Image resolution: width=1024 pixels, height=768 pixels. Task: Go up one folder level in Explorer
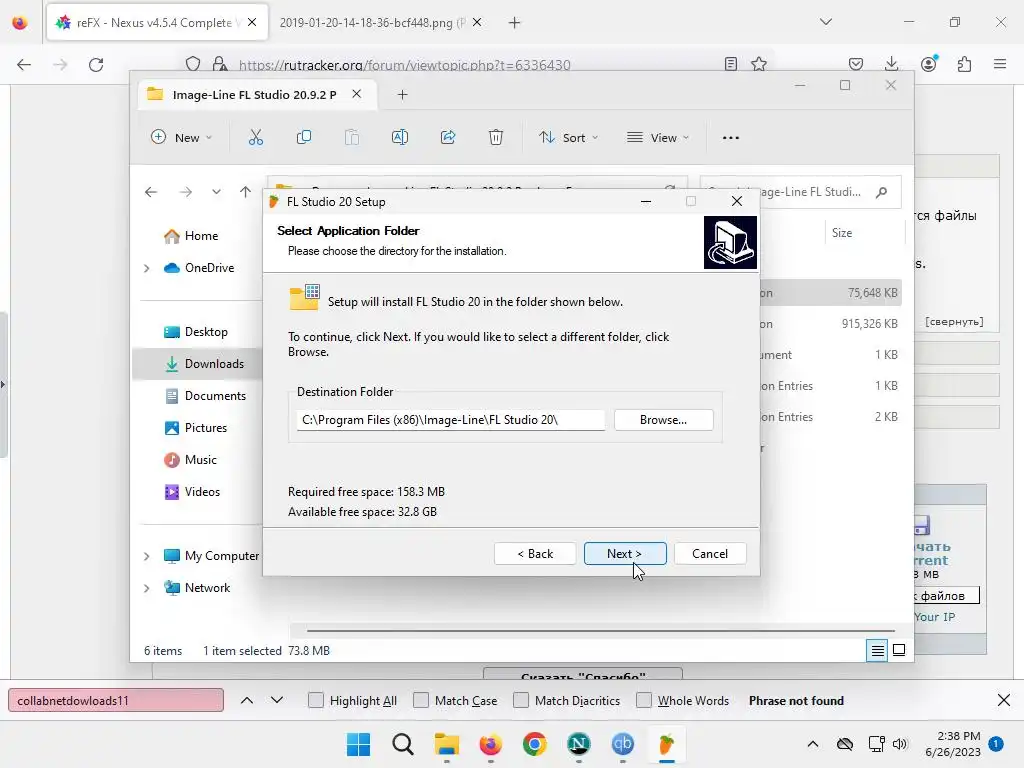point(246,191)
